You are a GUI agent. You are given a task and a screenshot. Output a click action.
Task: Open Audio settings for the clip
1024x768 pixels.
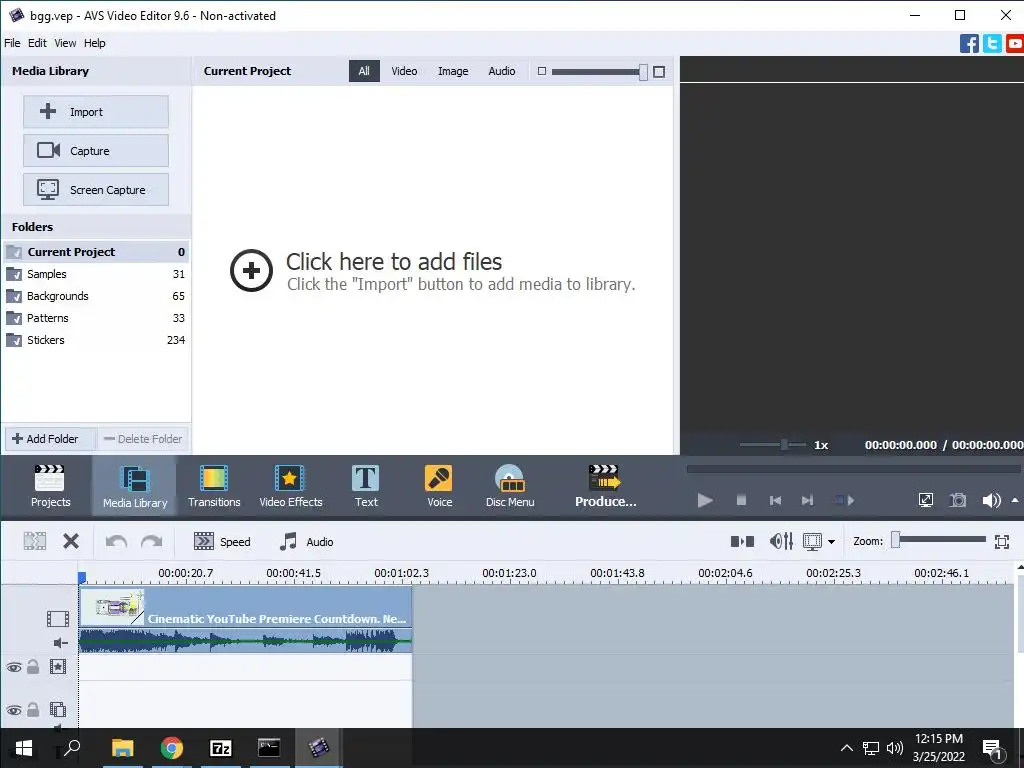coord(306,541)
